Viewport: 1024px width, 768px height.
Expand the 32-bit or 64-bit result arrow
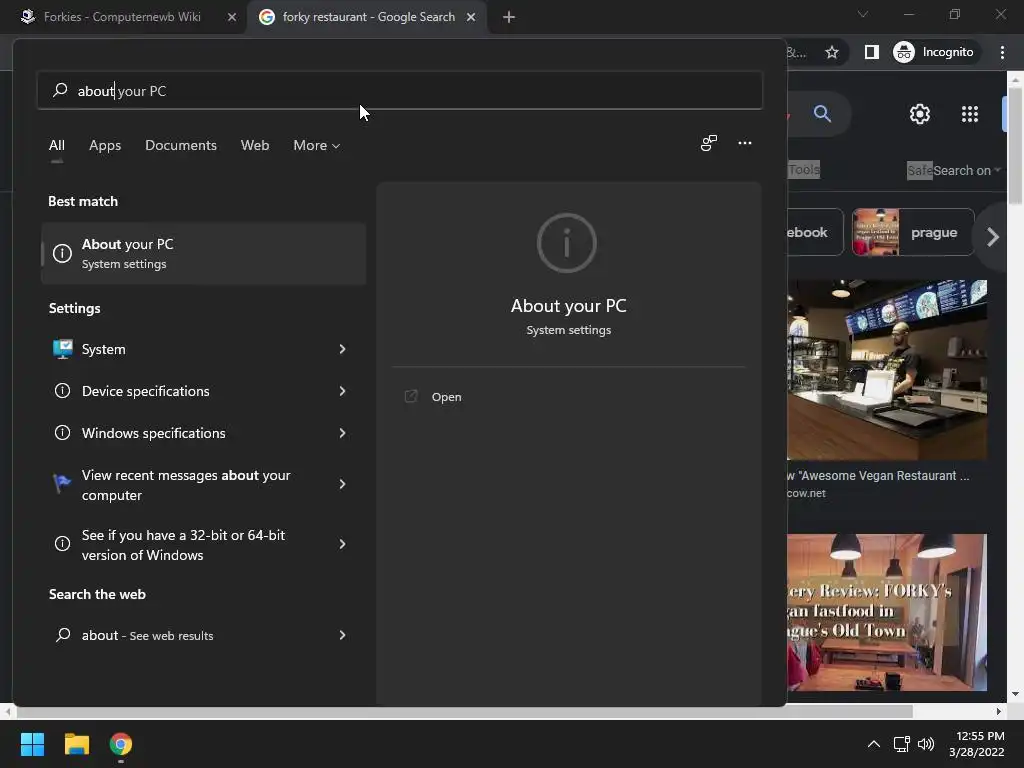(342, 544)
